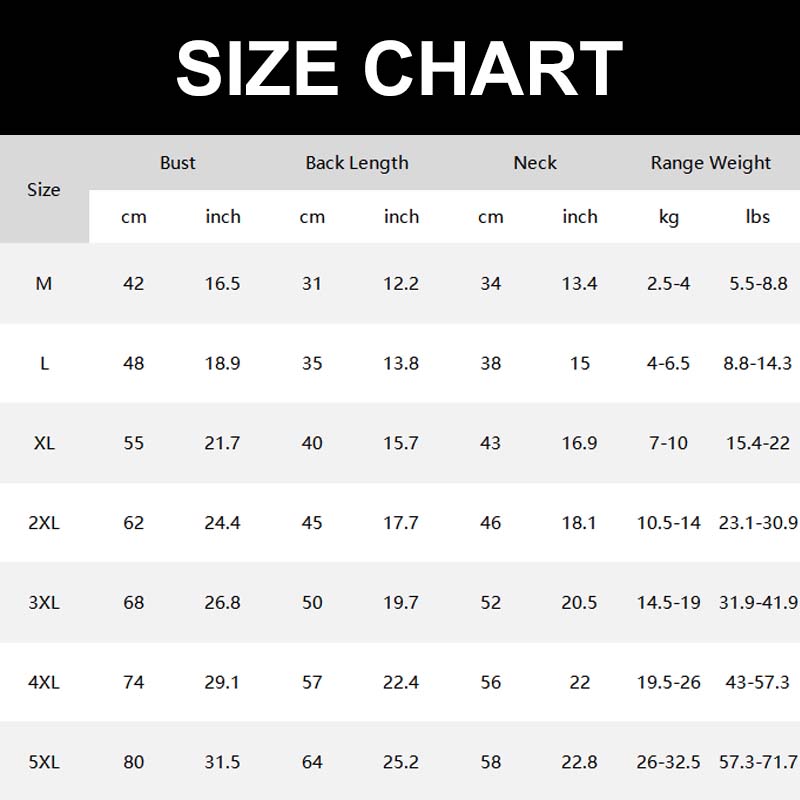Click the 10.5-14 kg weight cell
This screenshot has height=800, width=800.
pyautogui.click(x=669, y=523)
